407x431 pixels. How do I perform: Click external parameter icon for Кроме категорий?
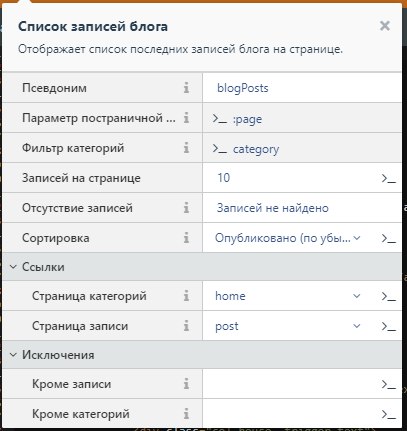pos(389,415)
